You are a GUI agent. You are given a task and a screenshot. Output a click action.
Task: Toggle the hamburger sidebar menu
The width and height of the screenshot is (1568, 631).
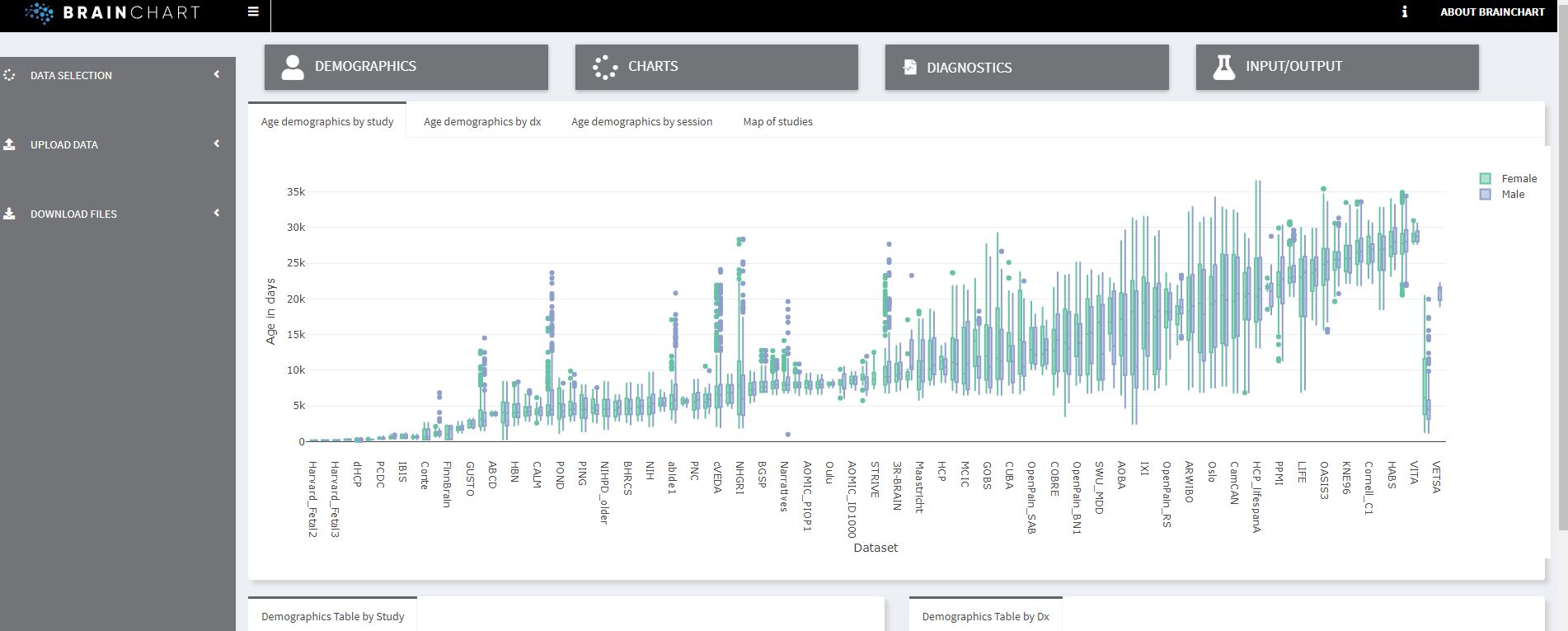(x=253, y=12)
